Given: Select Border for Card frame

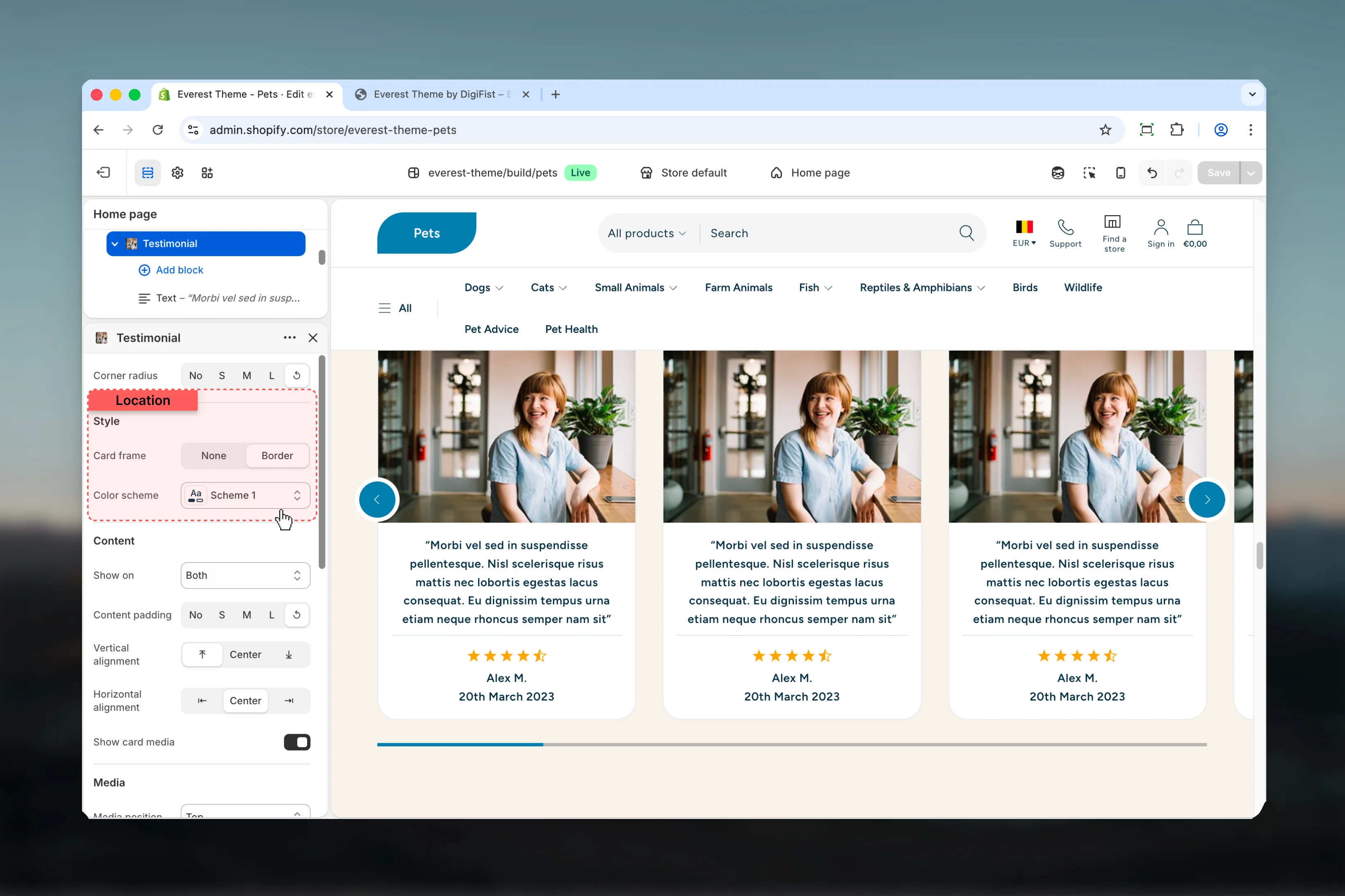Looking at the screenshot, I should pyautogui.click(x=277, y=455).
